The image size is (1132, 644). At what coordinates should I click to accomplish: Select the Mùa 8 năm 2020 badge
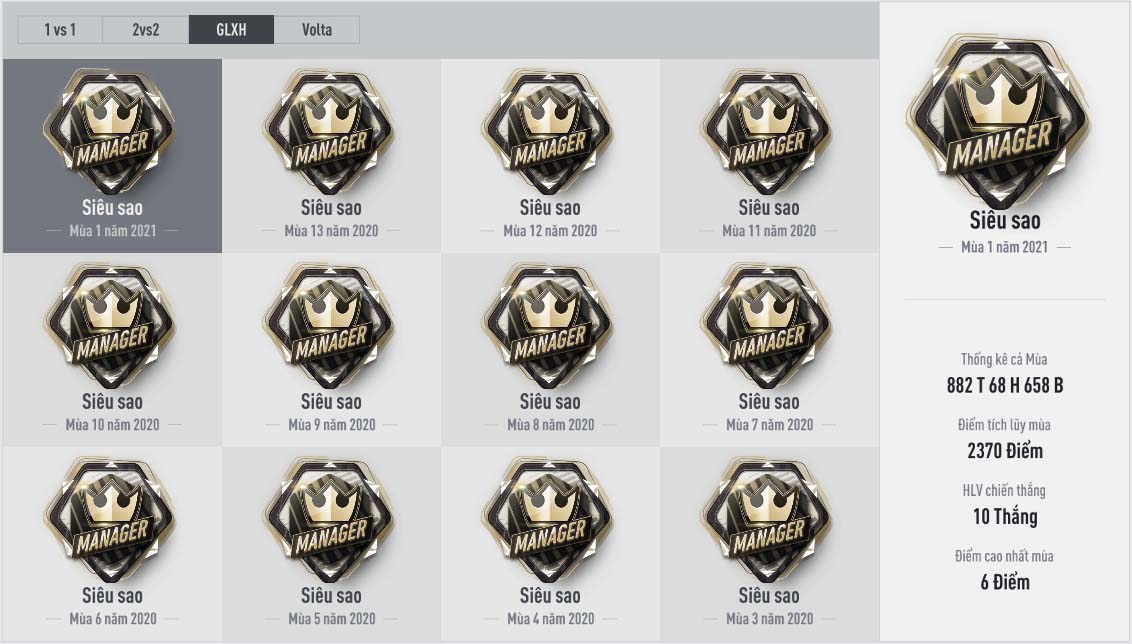[549, 326]
